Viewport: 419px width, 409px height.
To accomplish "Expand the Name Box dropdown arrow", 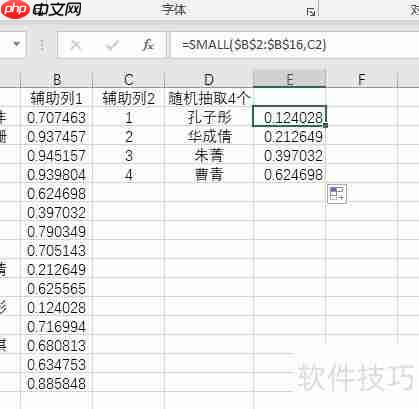I will click(17, 44).
